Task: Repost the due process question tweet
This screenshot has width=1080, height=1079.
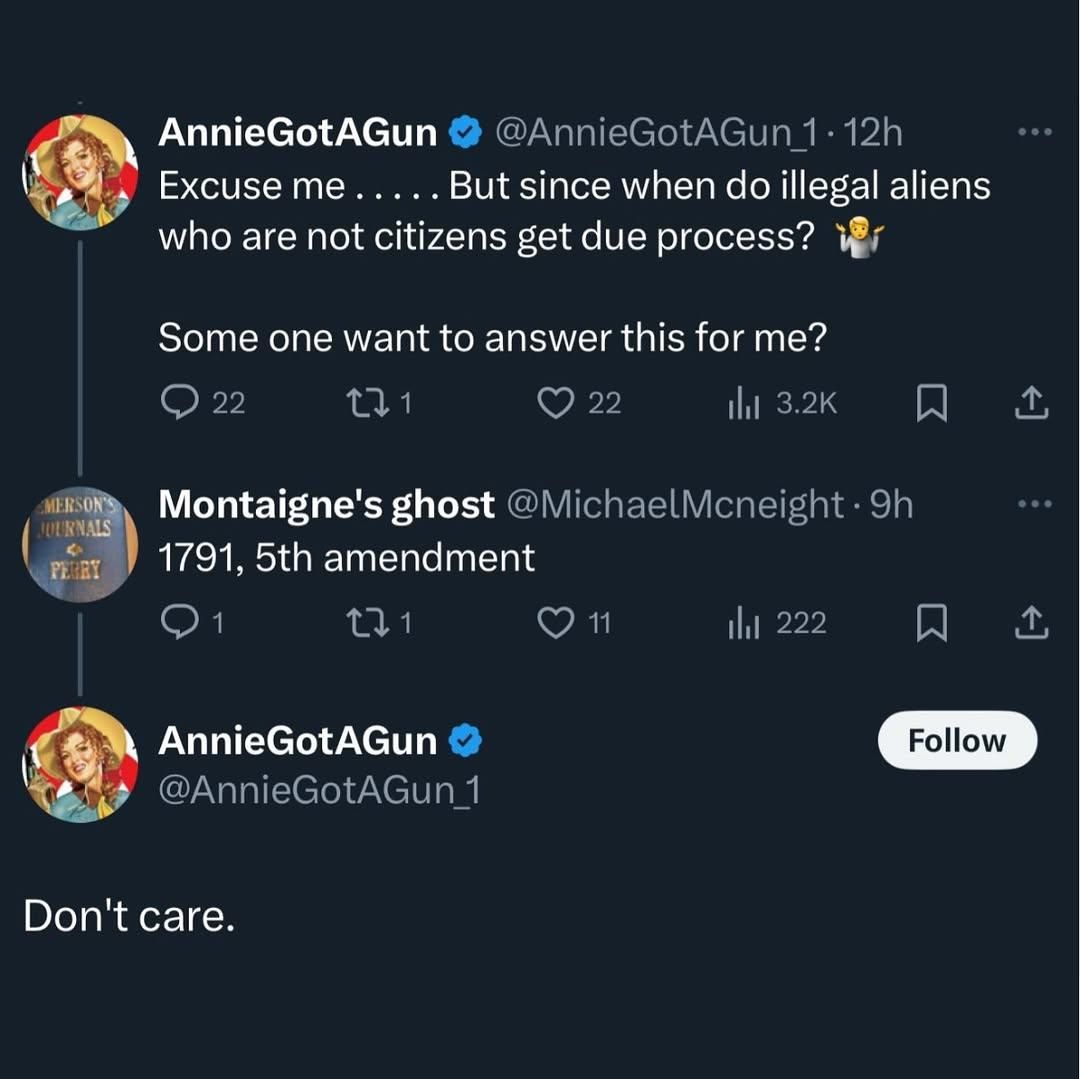Action: [357, 403]
